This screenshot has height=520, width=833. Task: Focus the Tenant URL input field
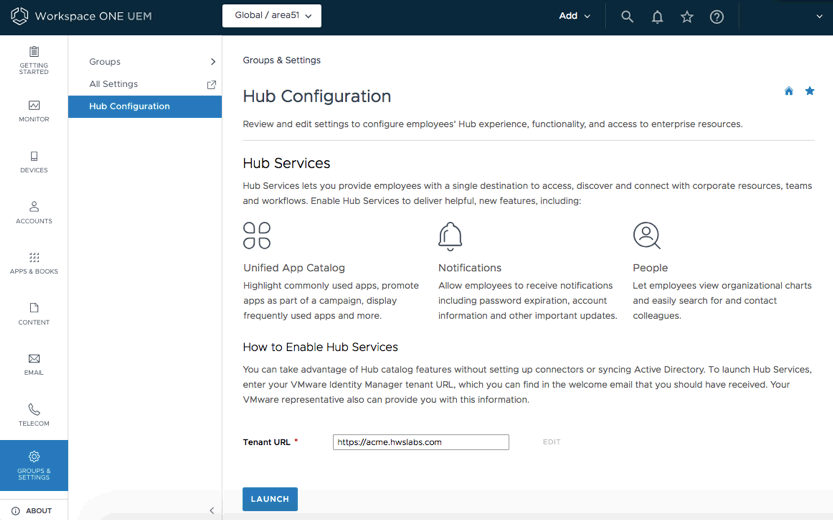coord(421,442)
